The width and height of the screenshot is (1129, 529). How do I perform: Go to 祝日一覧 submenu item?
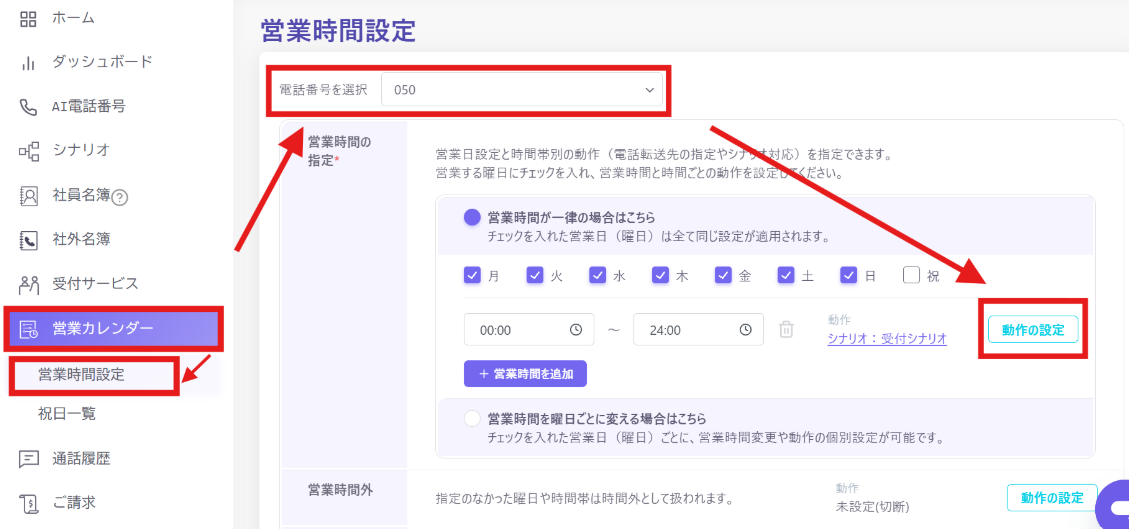pos(67,414)
